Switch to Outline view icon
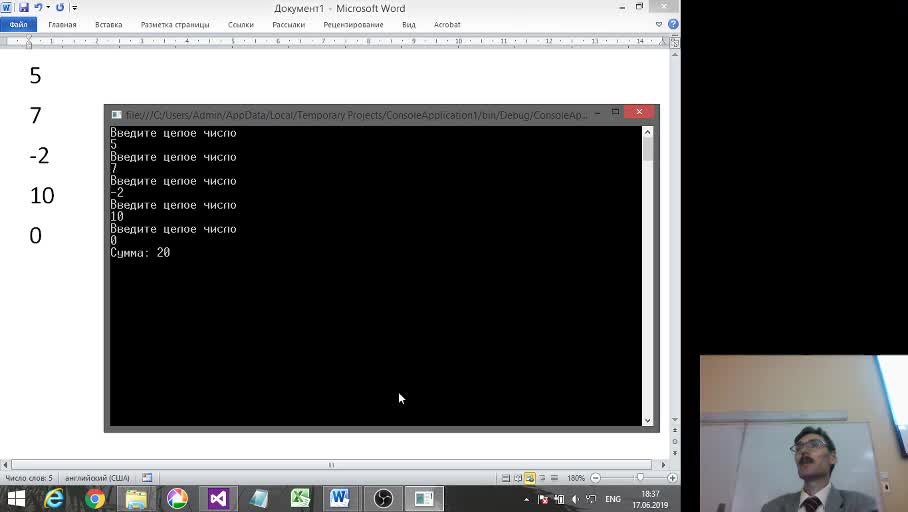Image resolution: width=908 pixels, height=512 pixels. tap(542, 478)
